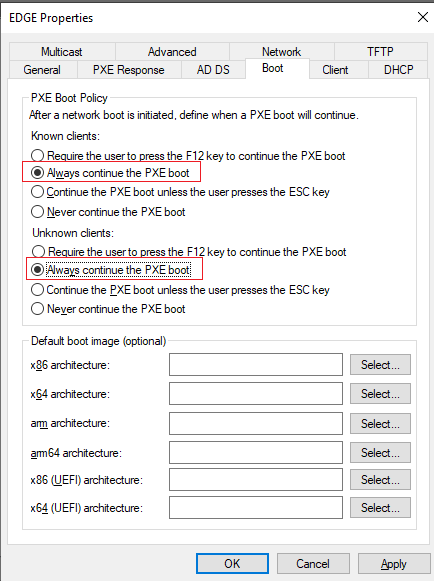434x581 pixels.
Task: Pick Always continue PXE boot for unknown clients
Action: tap(37, 270)
